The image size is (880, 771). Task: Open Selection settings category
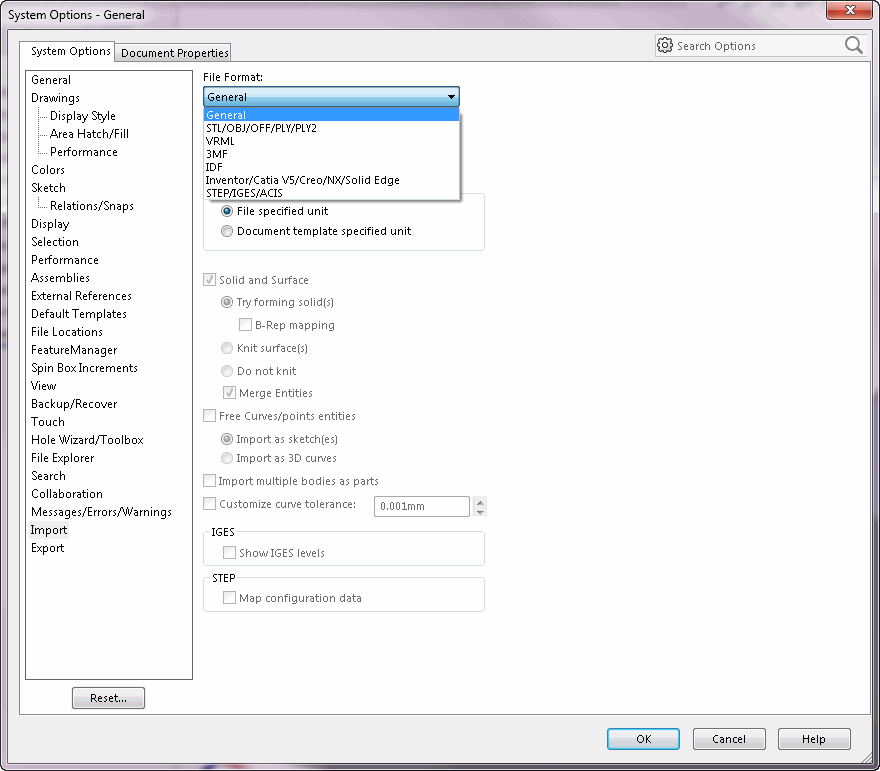click(x=55, y=241)
